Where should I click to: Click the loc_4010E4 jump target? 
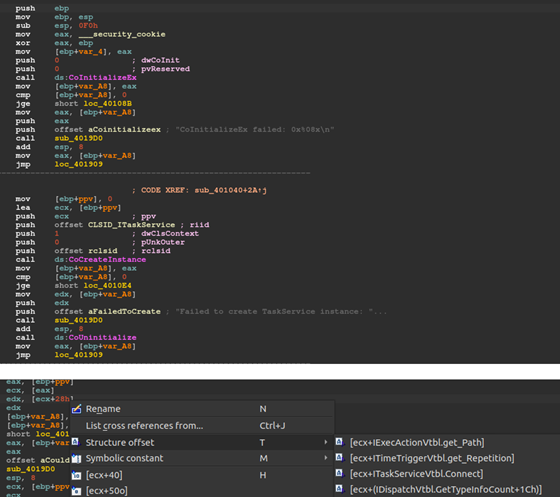(x=108, y=285)
